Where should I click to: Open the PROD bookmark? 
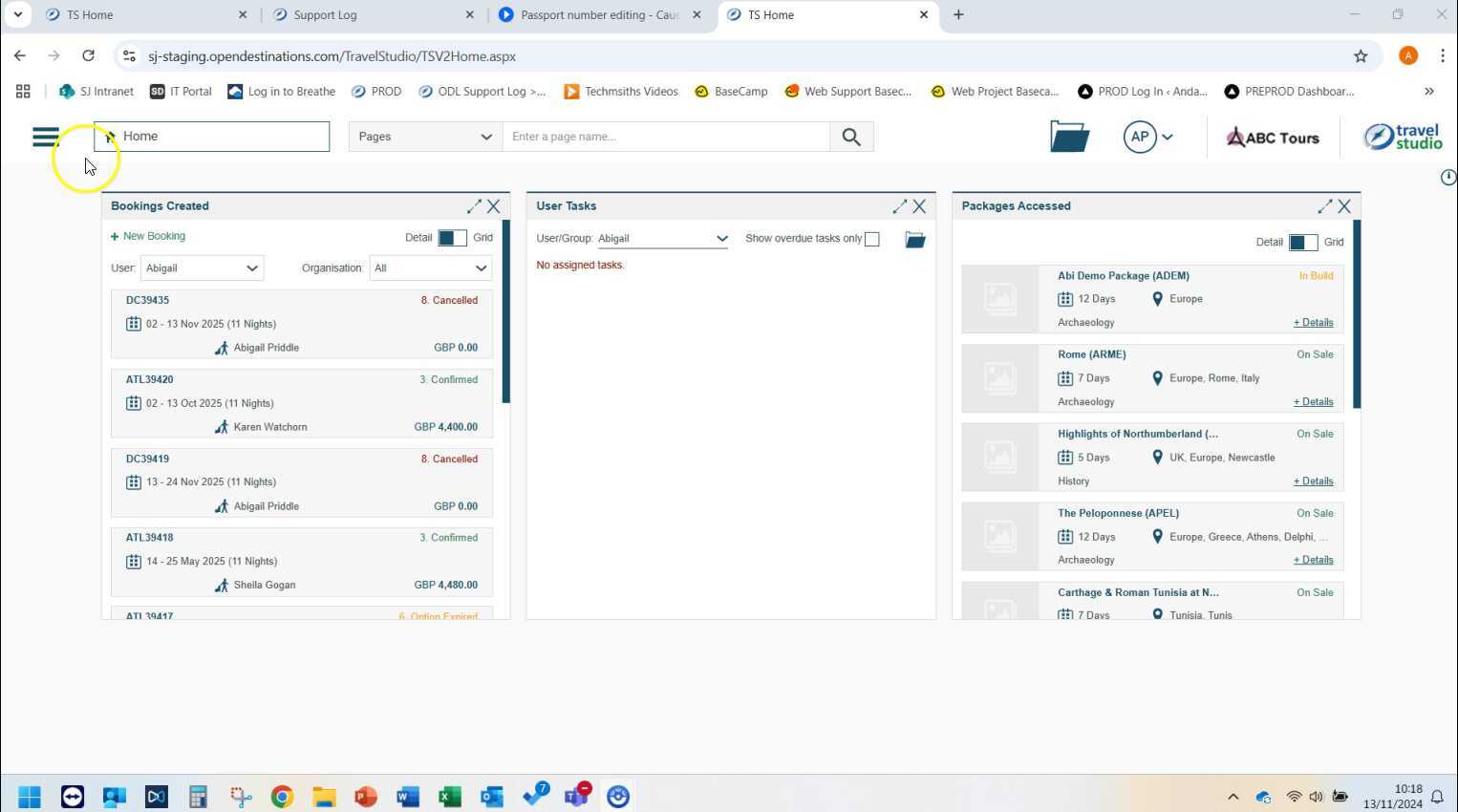click(x=376, y=92)
